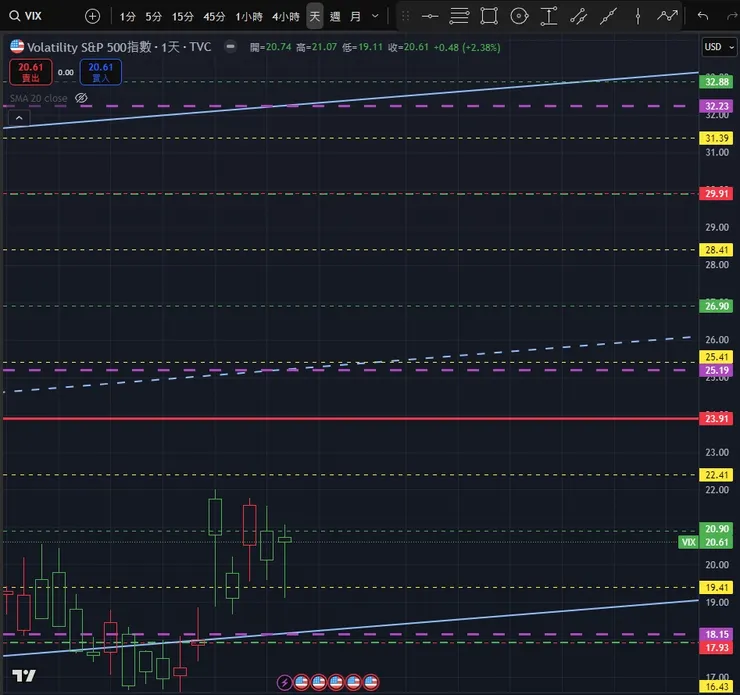Open the timeframe dropdown chevron
The image size is (740, 695).
[x=375, y=16]
